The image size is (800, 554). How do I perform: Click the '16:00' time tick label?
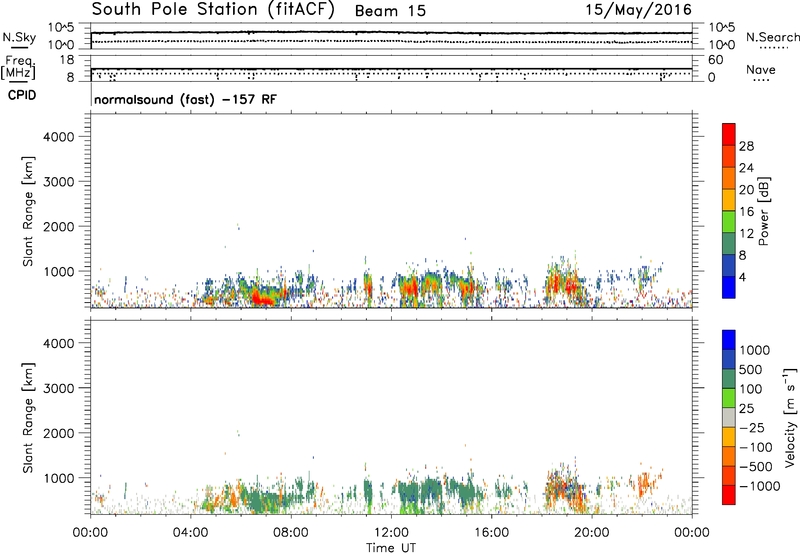pos(491,533)
